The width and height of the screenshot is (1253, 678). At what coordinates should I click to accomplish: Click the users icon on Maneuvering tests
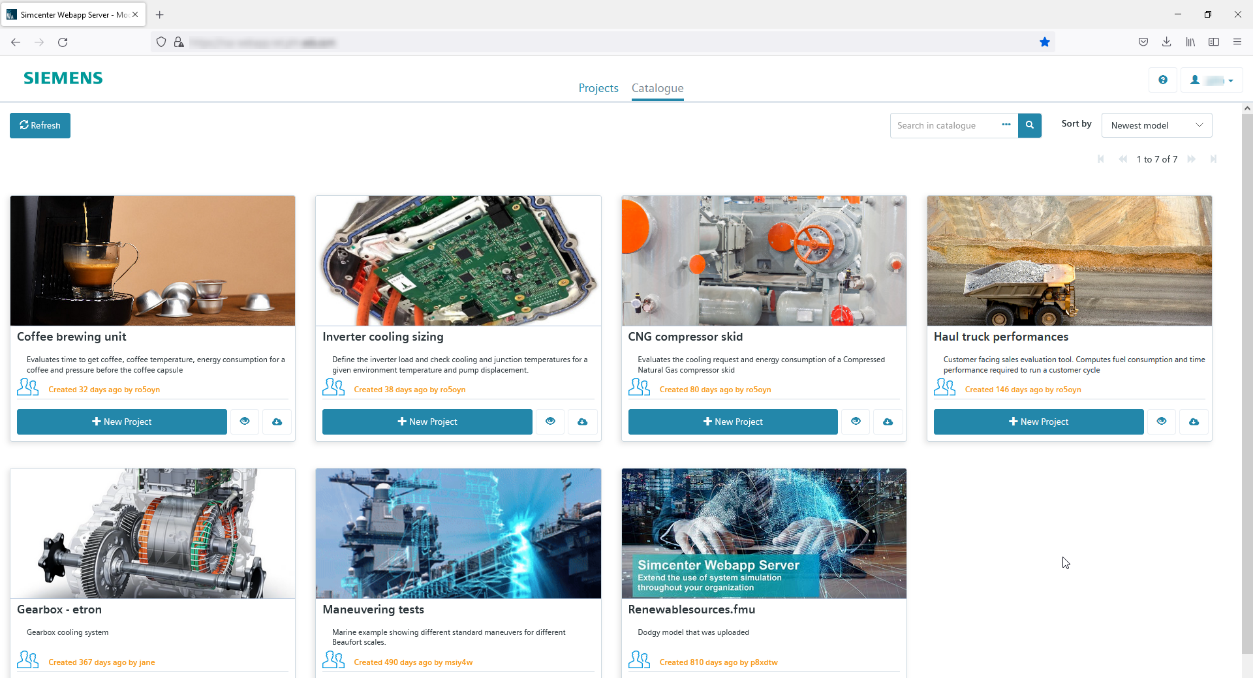point(333,660)
